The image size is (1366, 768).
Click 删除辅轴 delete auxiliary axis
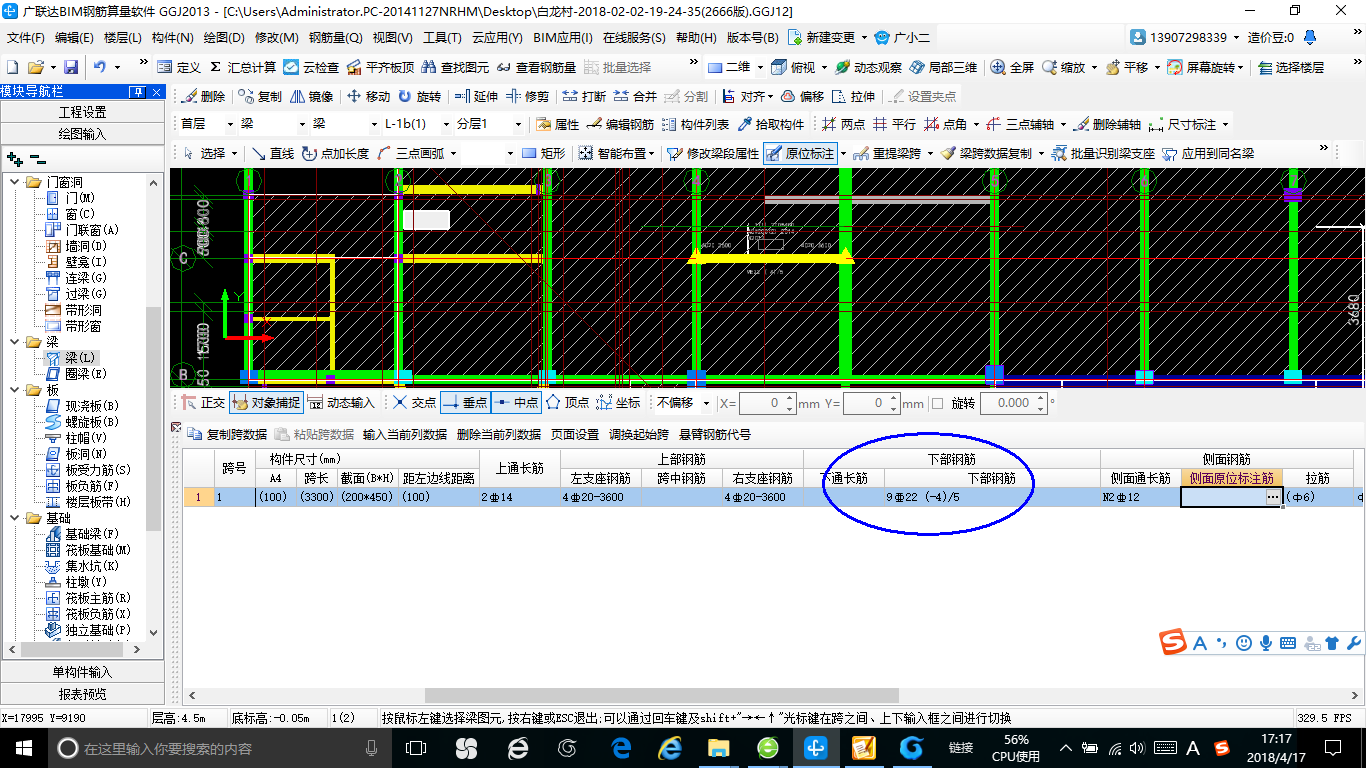[1107, 124]
